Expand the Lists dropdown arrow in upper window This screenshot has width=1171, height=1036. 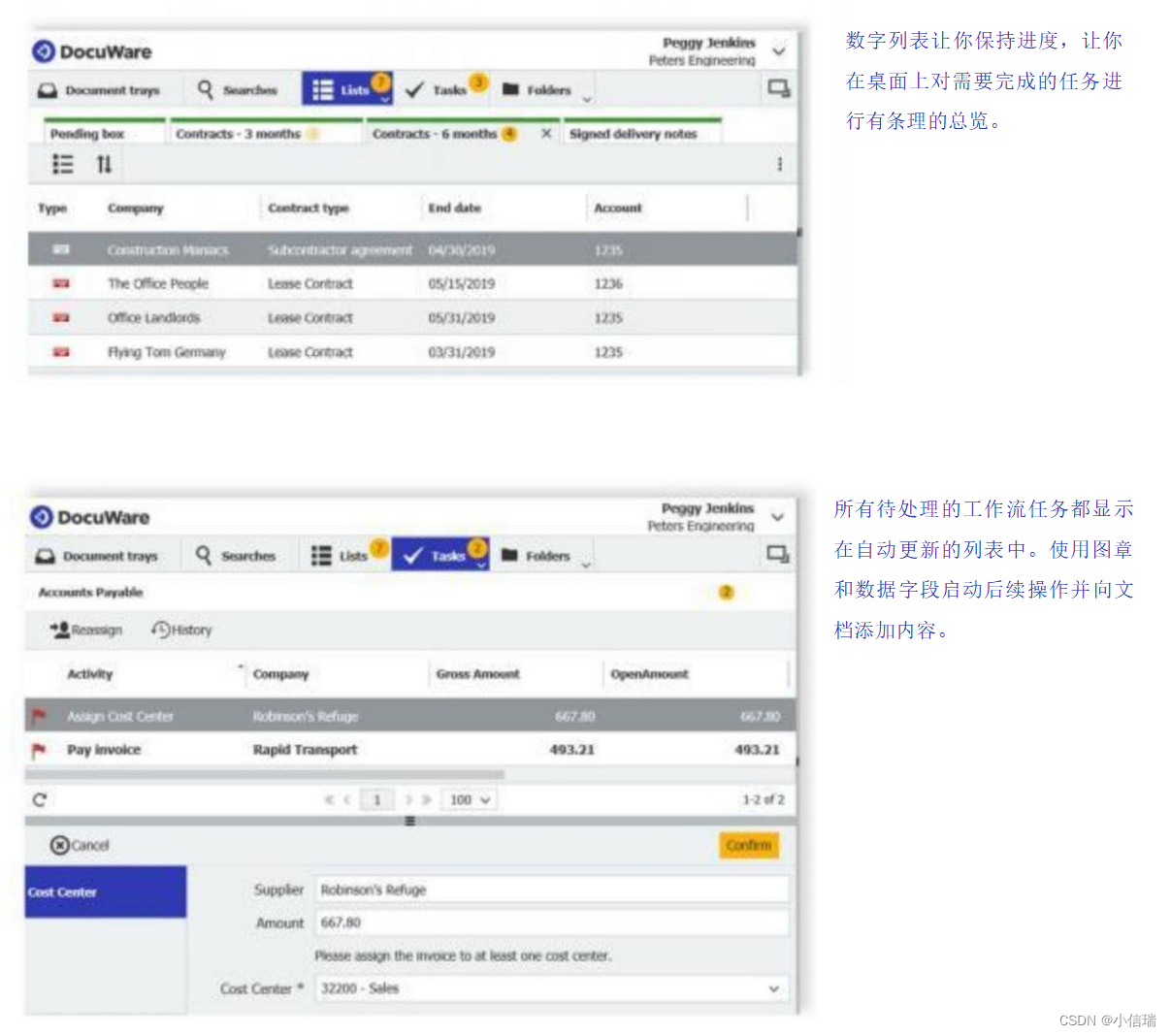click(x=384, y=99)
